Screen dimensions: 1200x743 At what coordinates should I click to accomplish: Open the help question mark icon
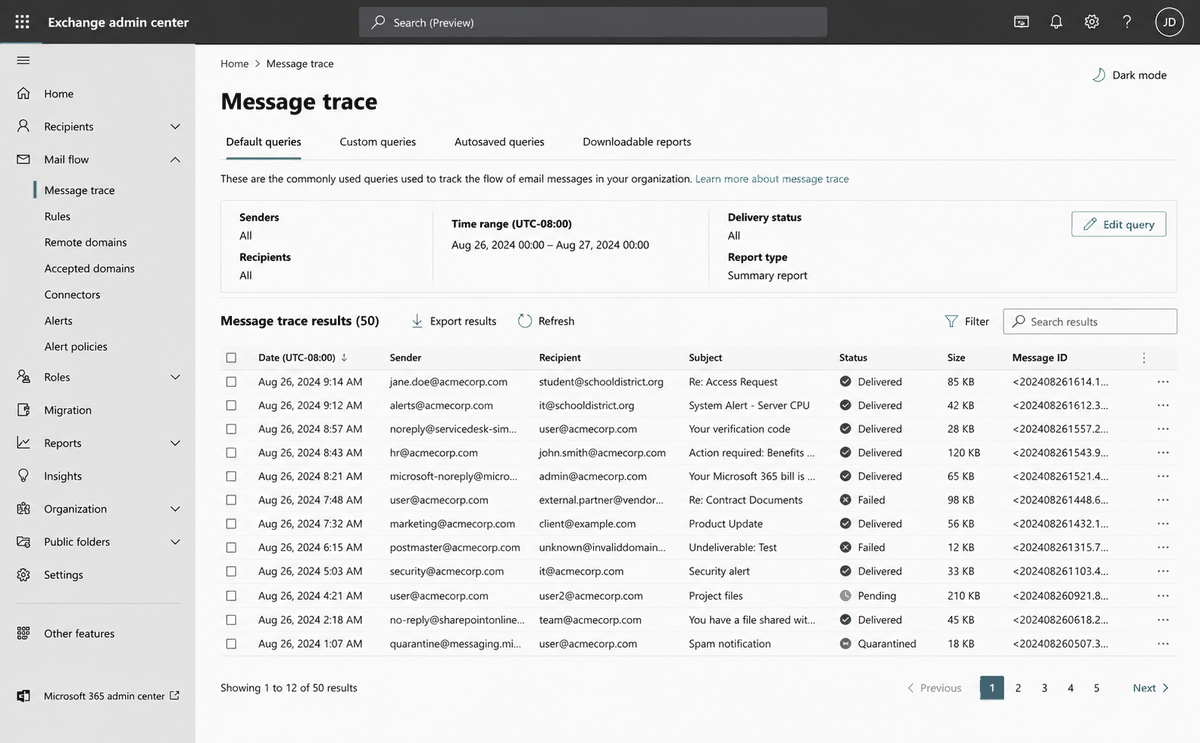(1127, 22)
